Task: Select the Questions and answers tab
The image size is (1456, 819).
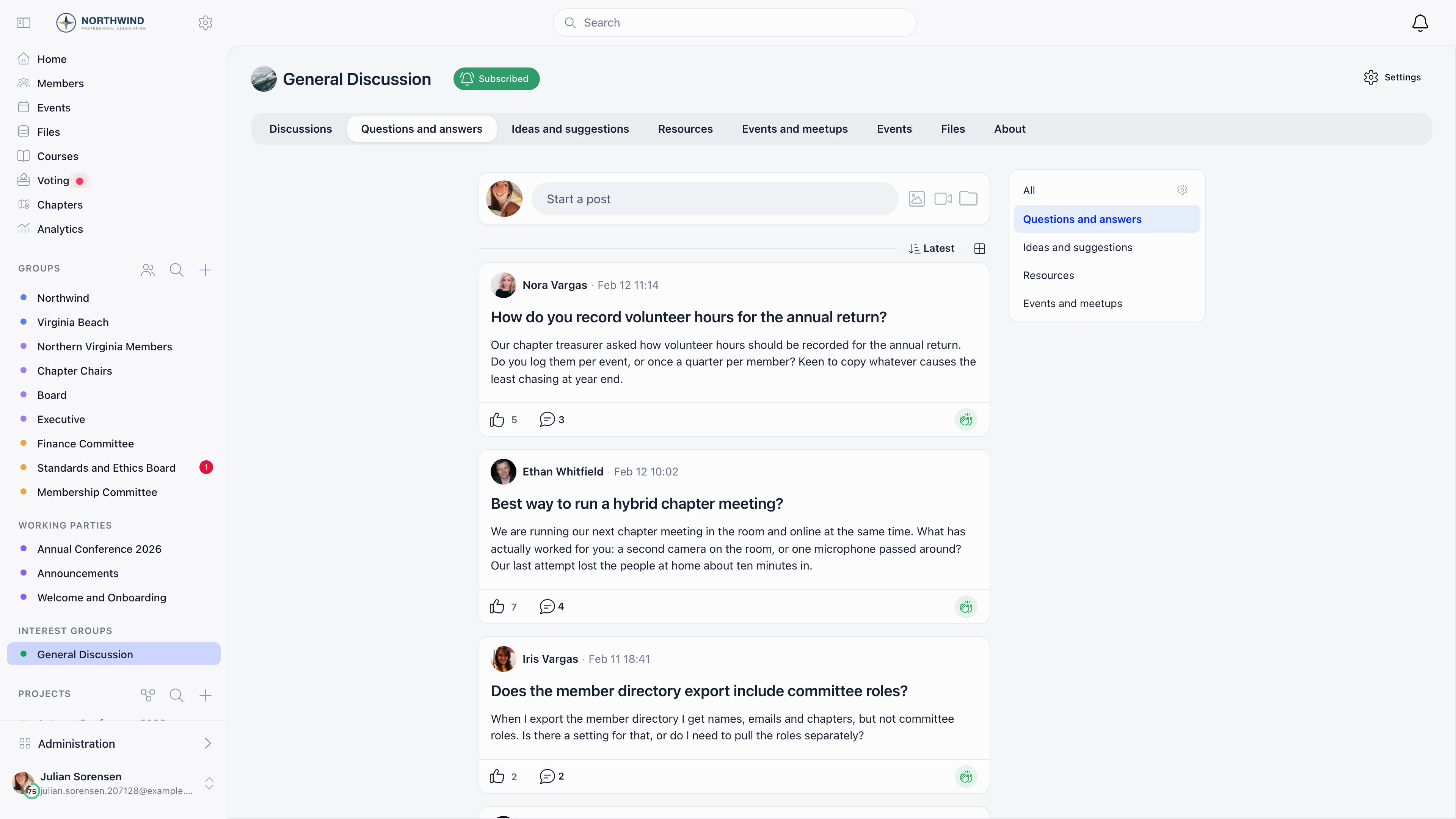Action: (x=422, y=129)
